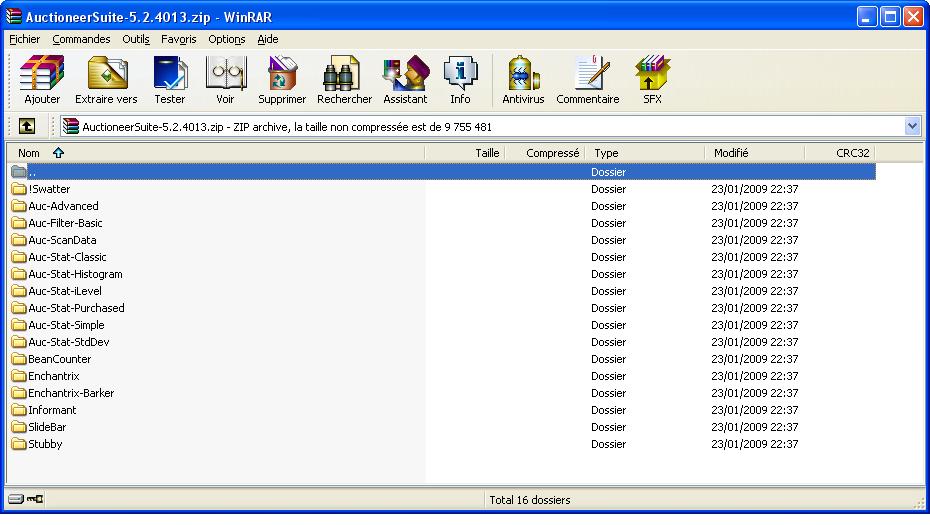Open the Aide menu
The width and height of the screenshot is (930, 525).
coord(267,39)
